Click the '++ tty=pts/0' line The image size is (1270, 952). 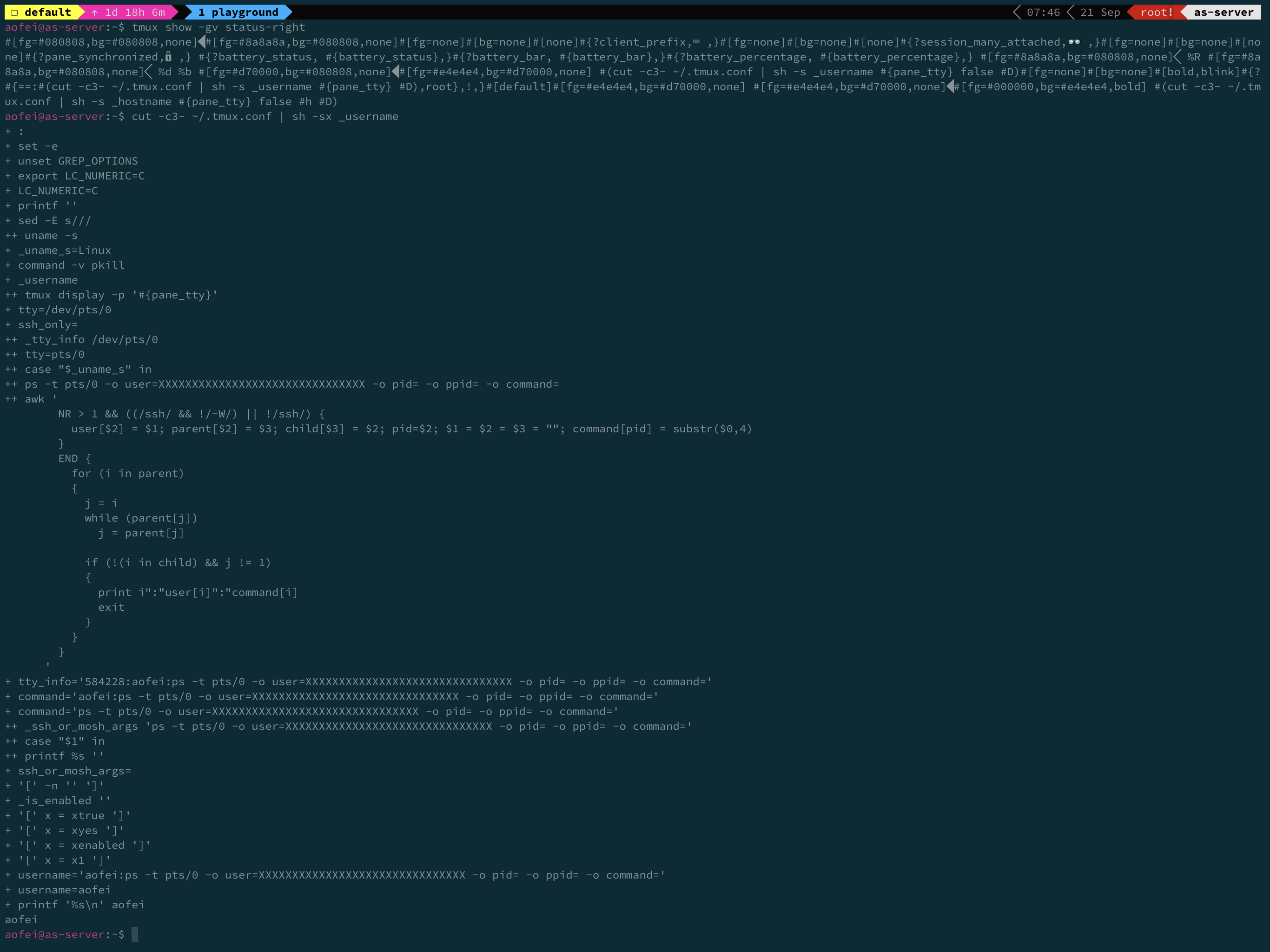tap(44, 355)
